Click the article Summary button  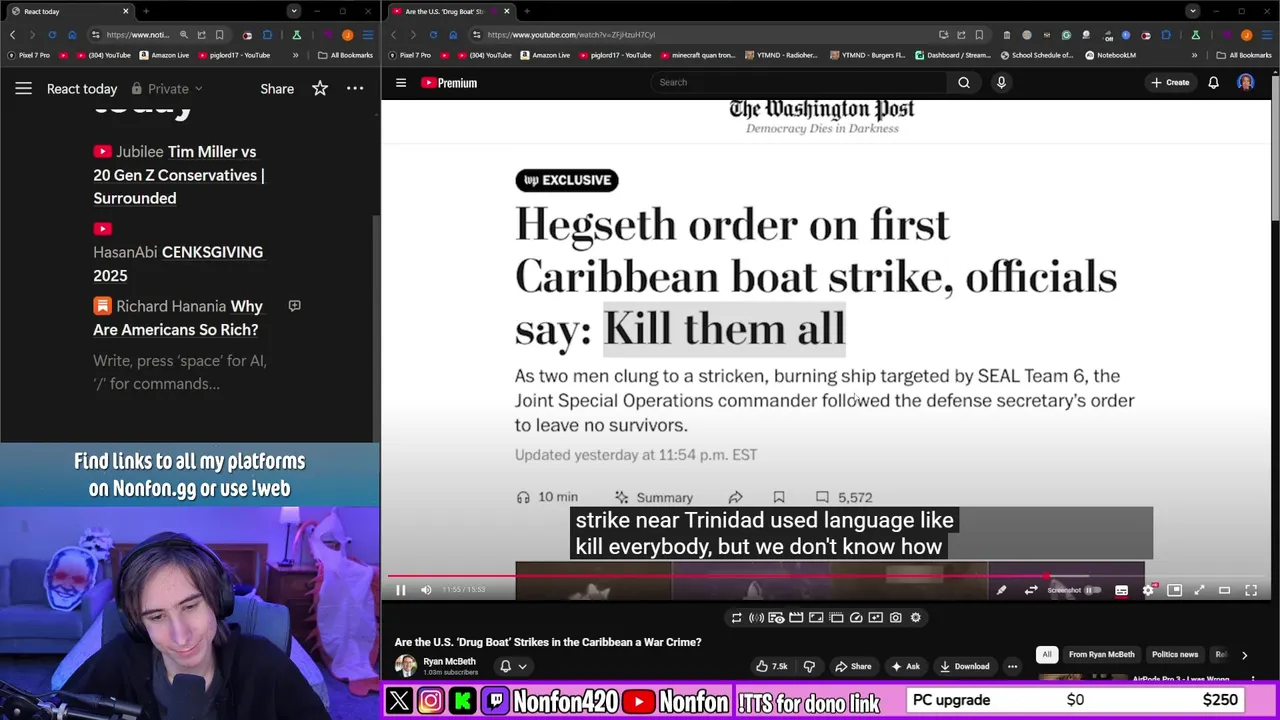pyautogui.click(x=653, y=497)
